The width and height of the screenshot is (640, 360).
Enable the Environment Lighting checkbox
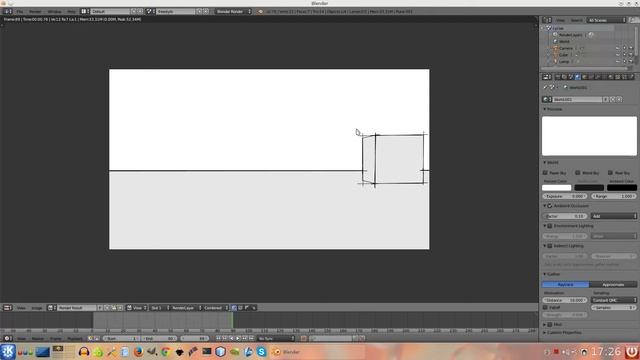click(x=549, y=226)
